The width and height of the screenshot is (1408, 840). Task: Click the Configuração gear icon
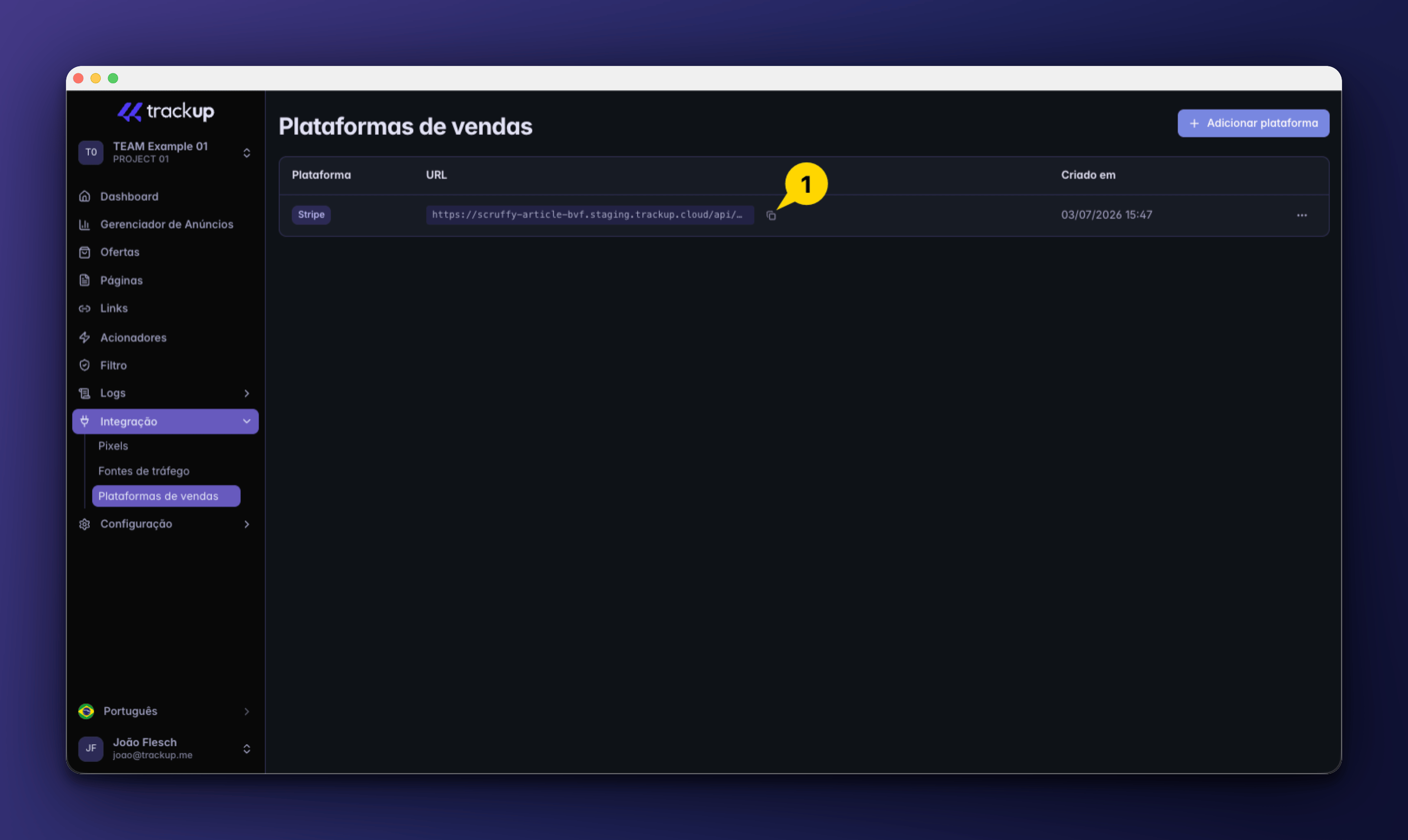click(84, 524)
